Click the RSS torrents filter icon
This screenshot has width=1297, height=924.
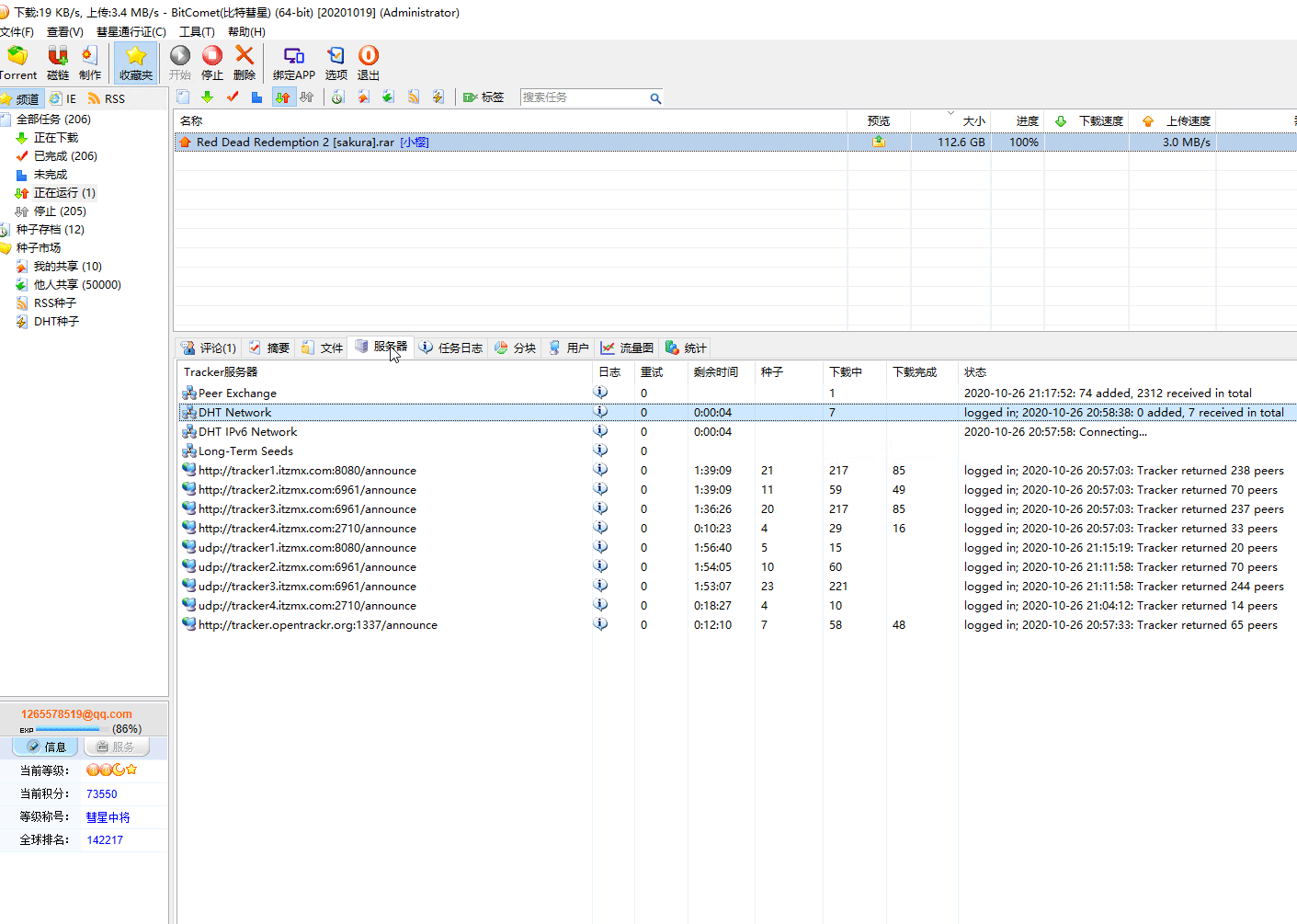[x=414, y=97]
